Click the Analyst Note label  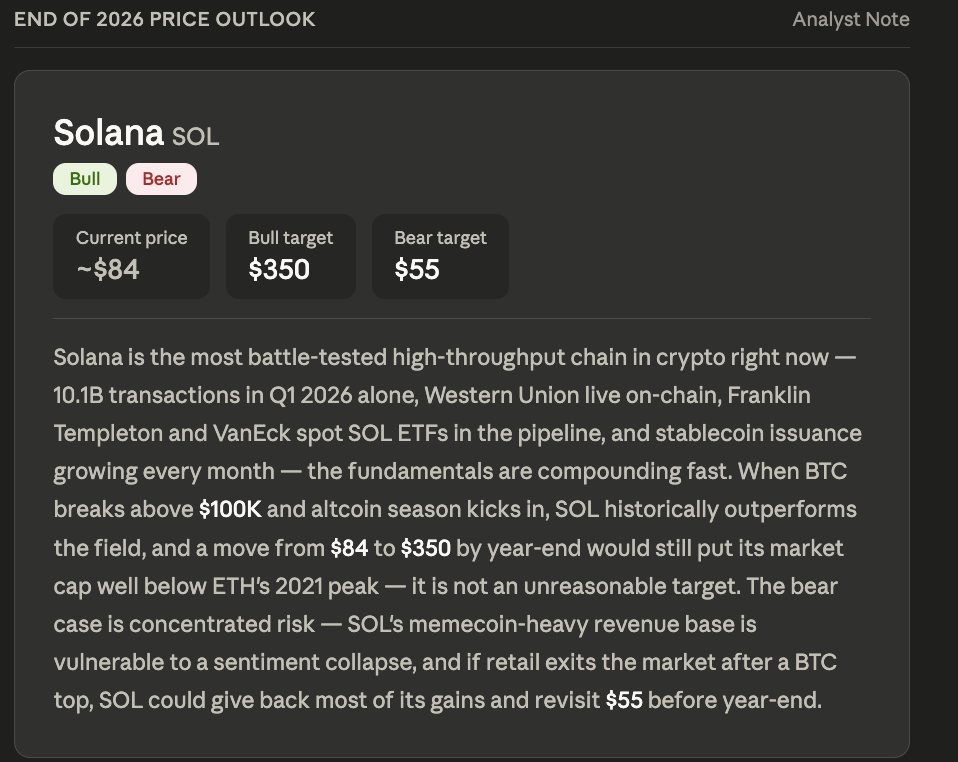850,20
